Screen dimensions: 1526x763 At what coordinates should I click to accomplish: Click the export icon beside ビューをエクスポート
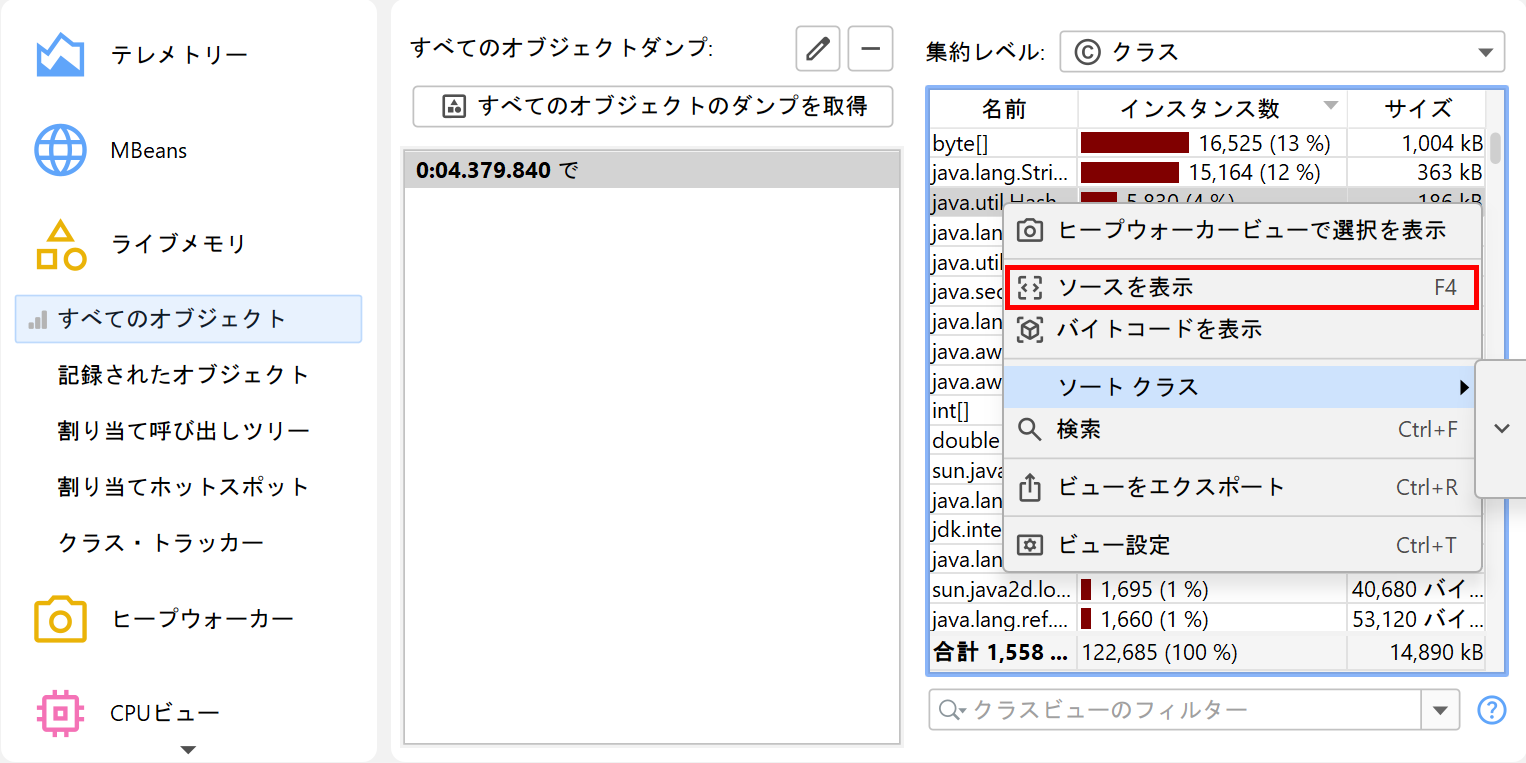coord(1030,487)
